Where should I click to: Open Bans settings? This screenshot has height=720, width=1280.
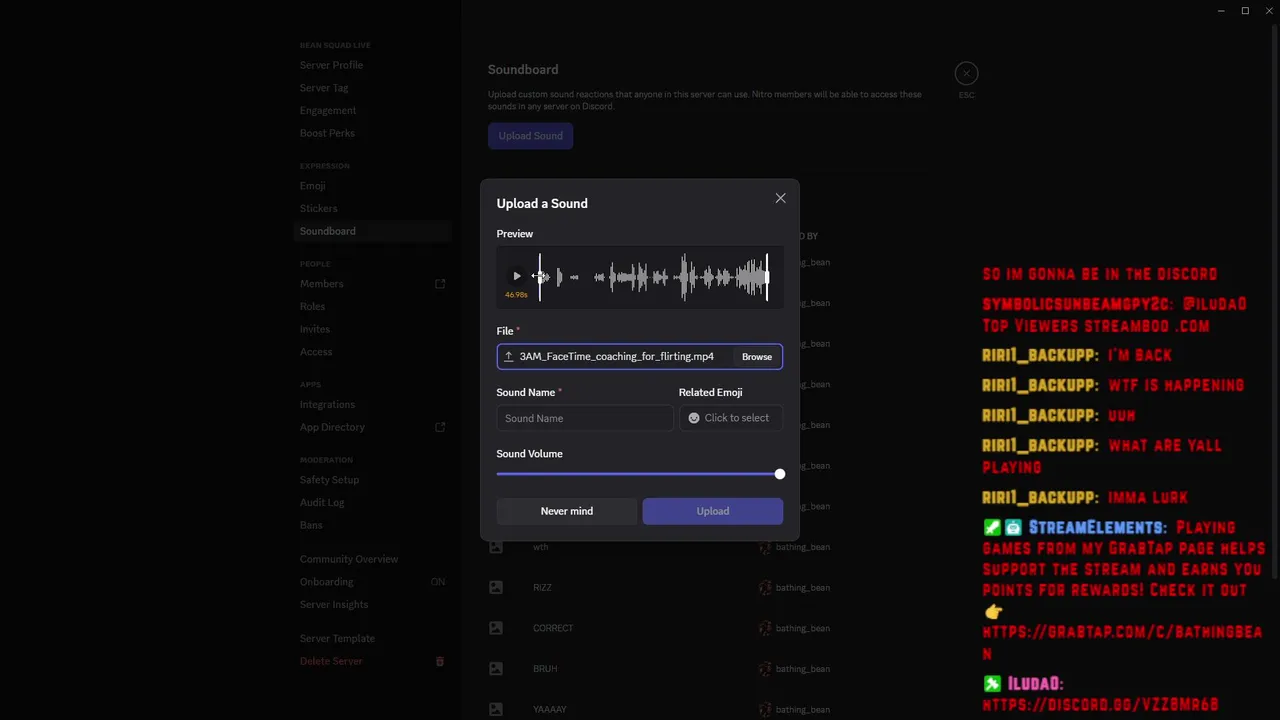(x=311, y=525)
